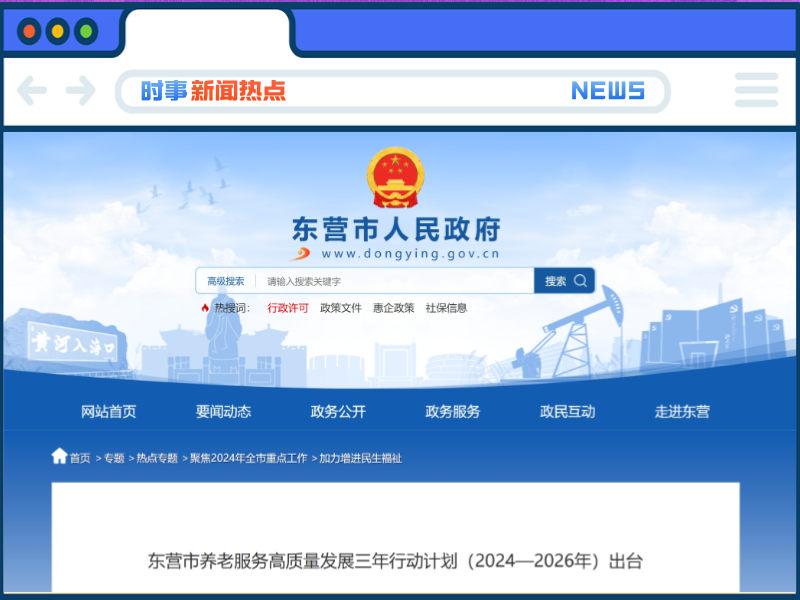Click the forward arrow in browser frame
Viewport: 800px width, 600px height.
tap(80, 91)
